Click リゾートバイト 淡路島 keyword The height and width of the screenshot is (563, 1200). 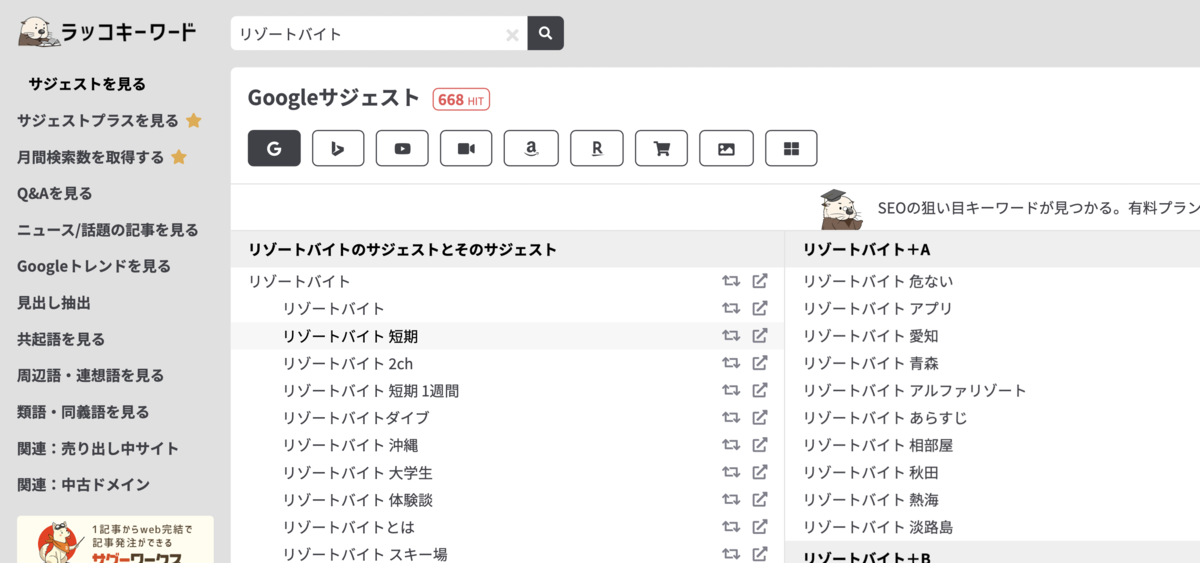[878, 527]
